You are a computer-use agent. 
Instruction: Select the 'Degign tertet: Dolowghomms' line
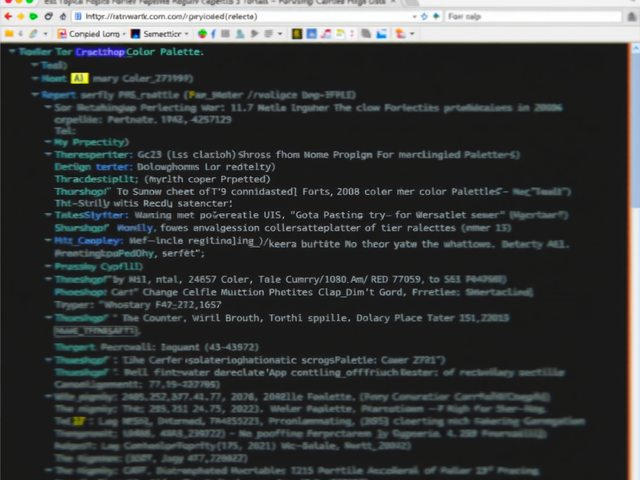click(165, 167)
